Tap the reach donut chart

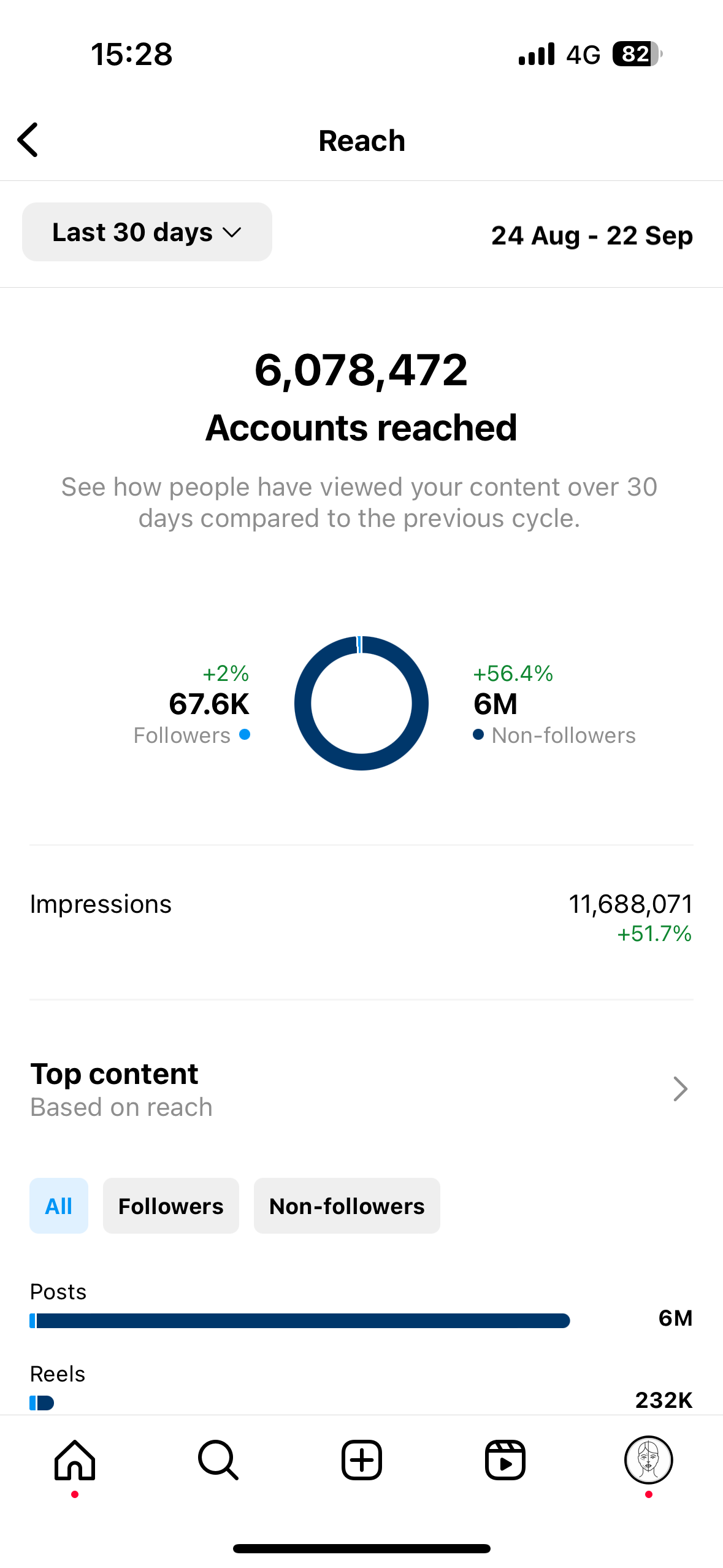pos(361,703)
